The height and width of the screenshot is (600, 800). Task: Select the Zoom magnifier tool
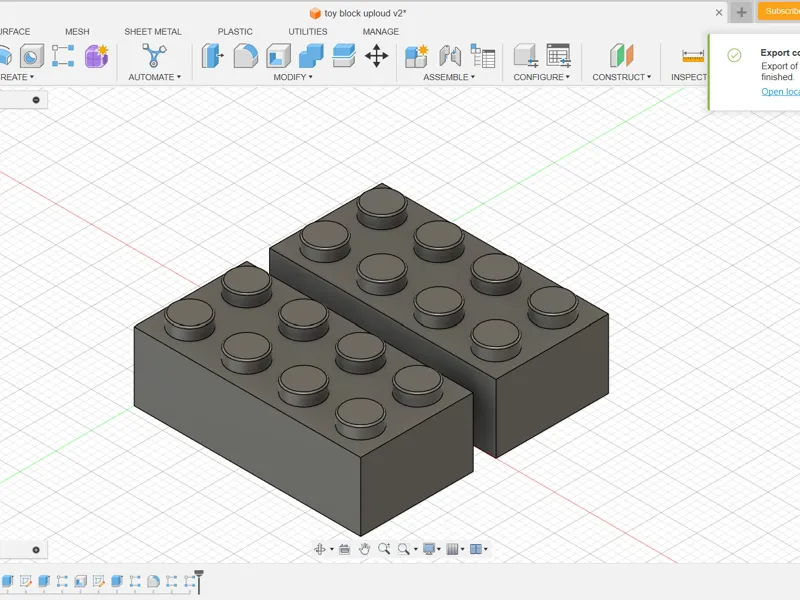tap(384, 549)
